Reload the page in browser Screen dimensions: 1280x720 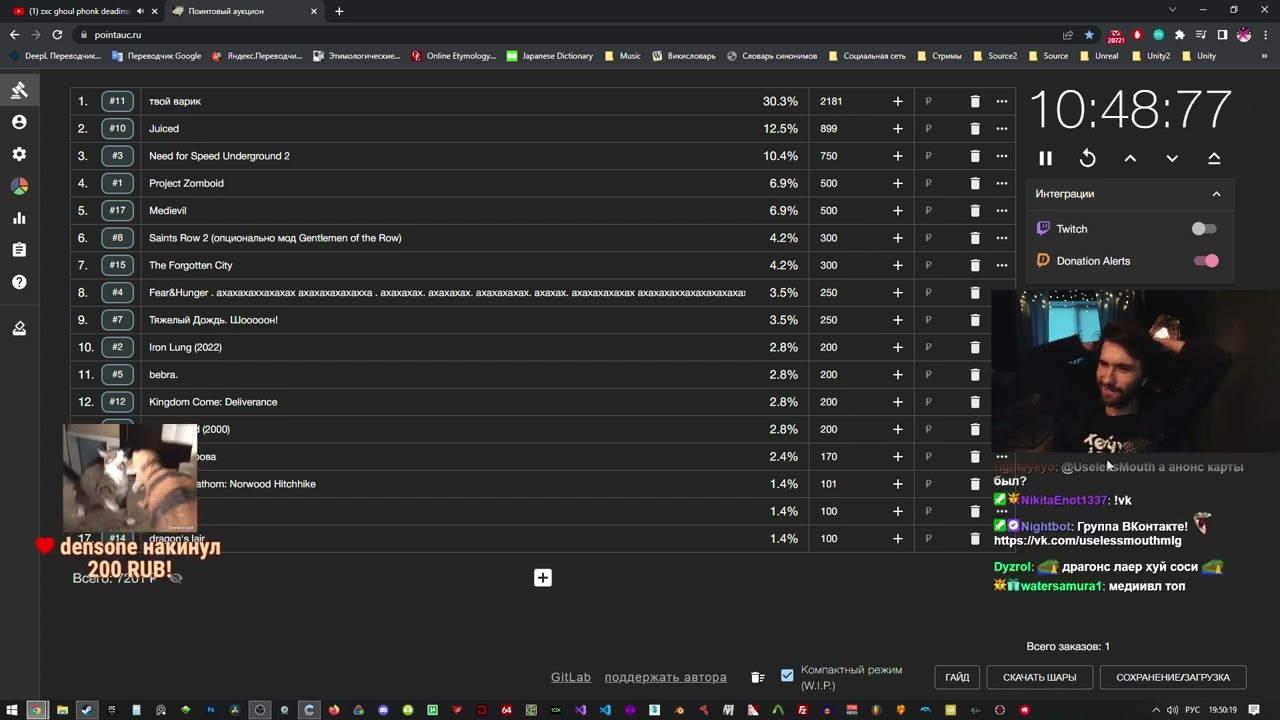(57, 34)
